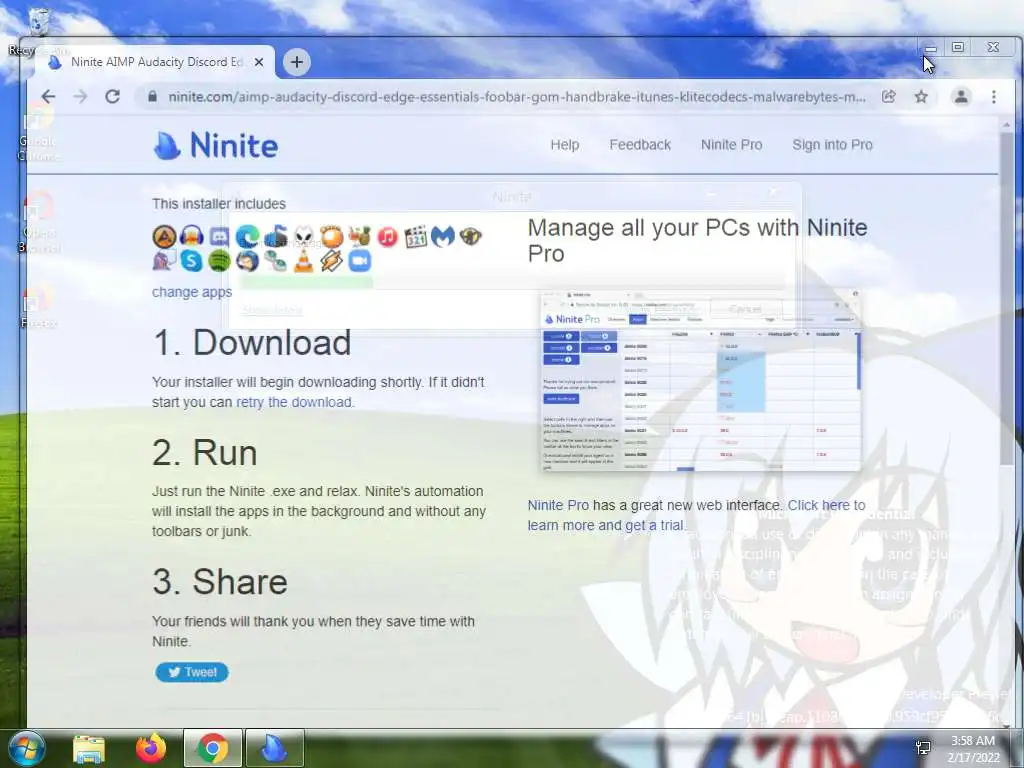Click the HandBrake pineapple icon
This screenshot has width=1024, height=768.
360,236
